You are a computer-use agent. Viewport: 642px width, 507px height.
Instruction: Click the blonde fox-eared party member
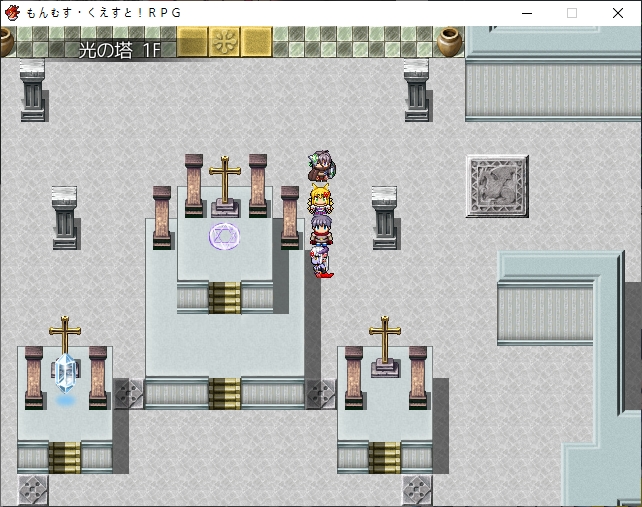coord(321,199)
